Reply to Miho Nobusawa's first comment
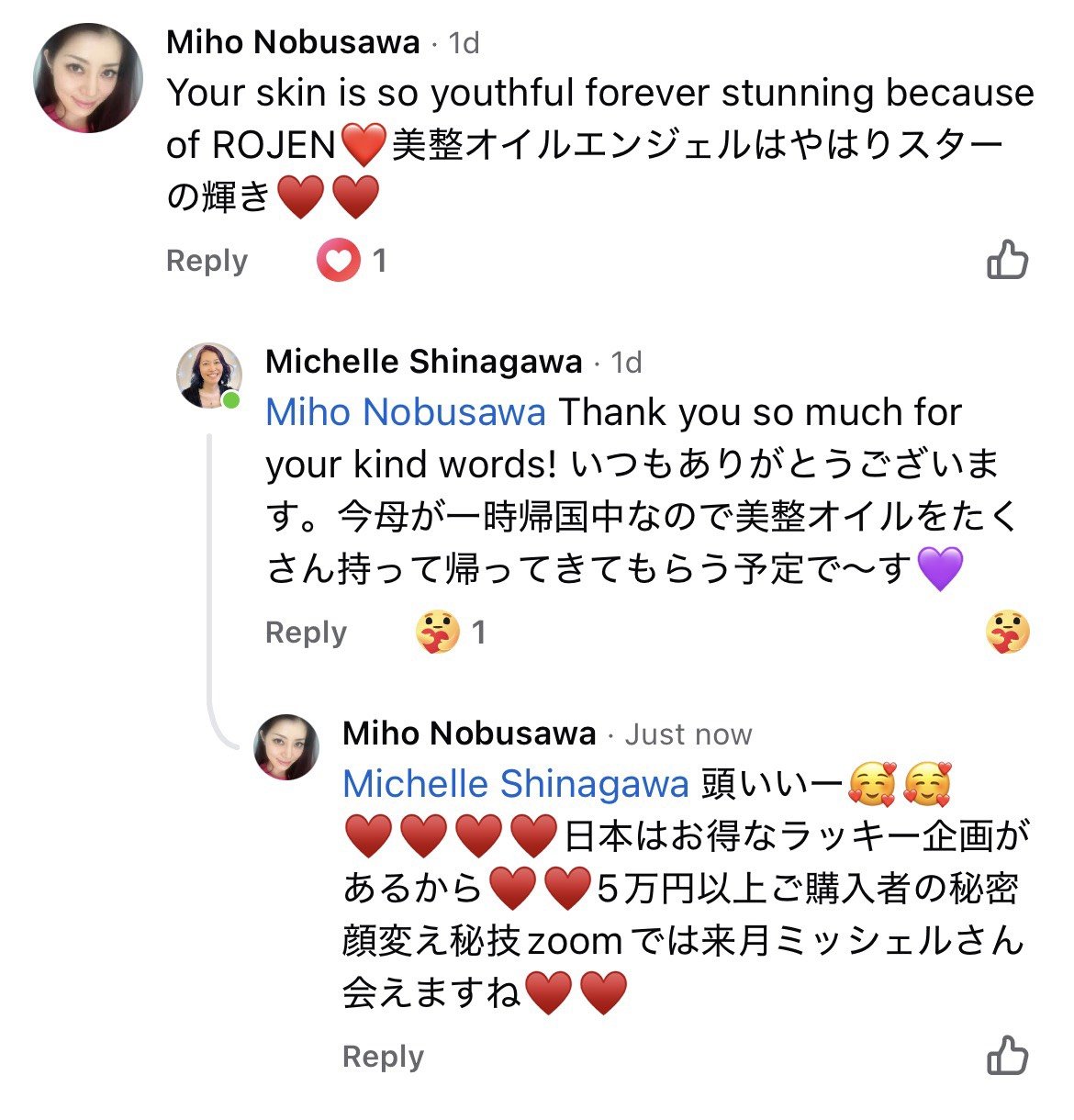 (207, 262)
